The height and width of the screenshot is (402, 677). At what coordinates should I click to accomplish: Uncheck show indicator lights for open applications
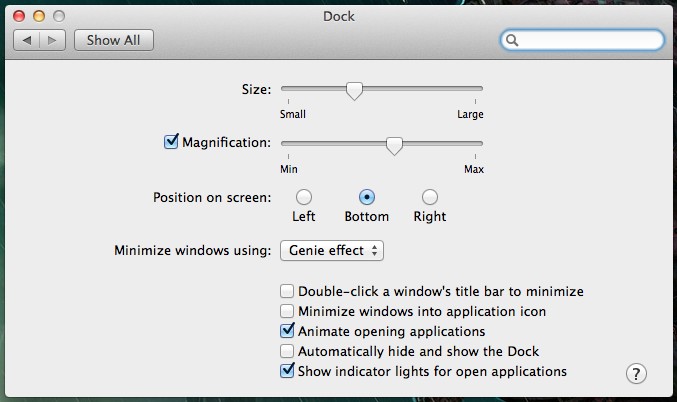[287, 370]
